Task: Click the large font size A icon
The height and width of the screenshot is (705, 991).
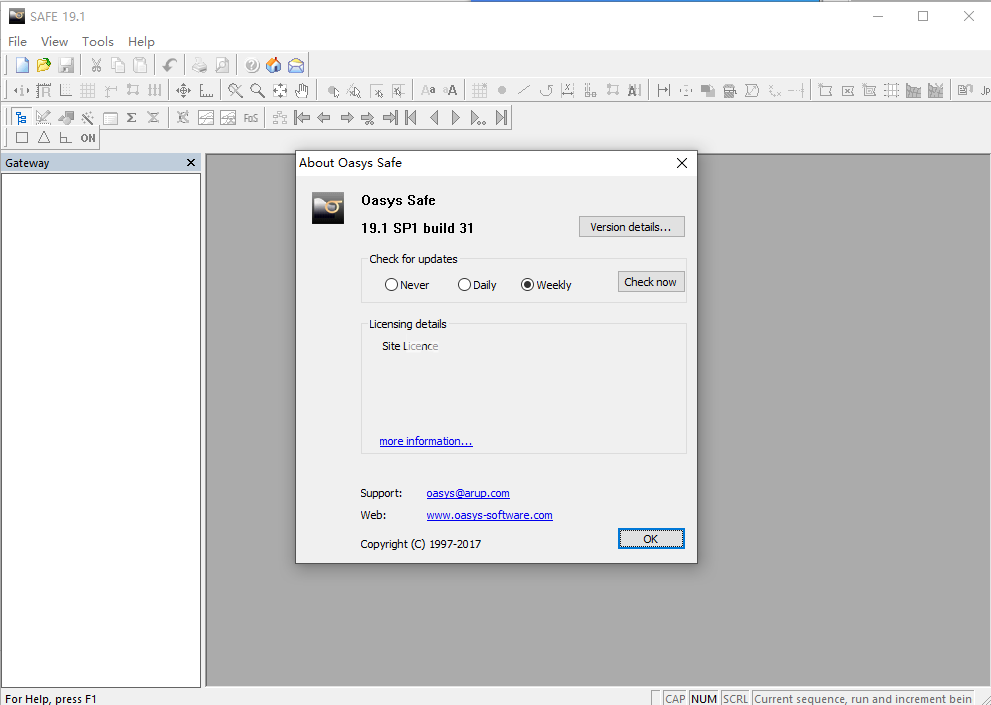Action: [451, 90]
